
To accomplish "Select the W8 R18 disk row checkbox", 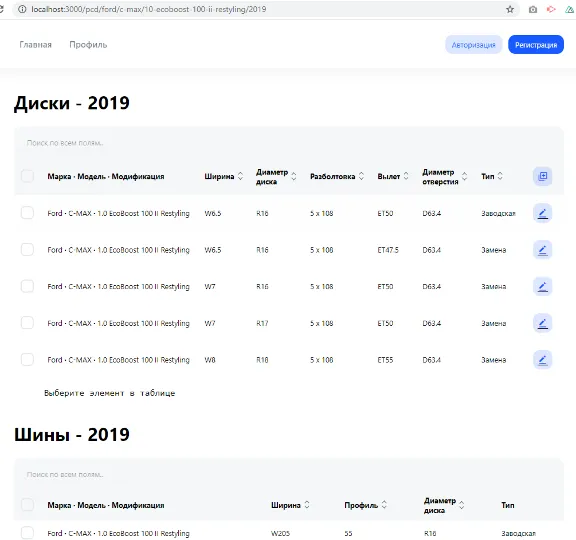I will click(27, 359).
